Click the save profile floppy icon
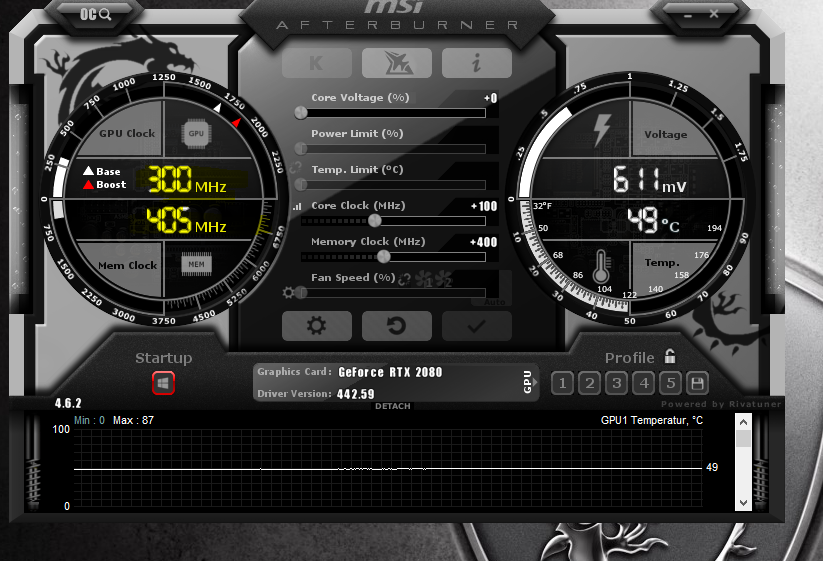Screen dimensions: 823x561 [x=698, y=383]
